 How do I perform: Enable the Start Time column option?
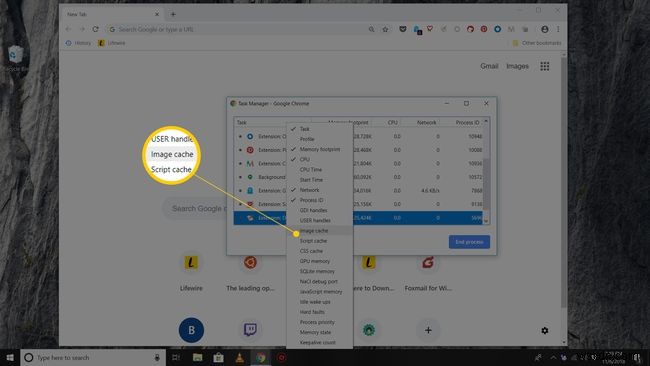pos(320,180)
